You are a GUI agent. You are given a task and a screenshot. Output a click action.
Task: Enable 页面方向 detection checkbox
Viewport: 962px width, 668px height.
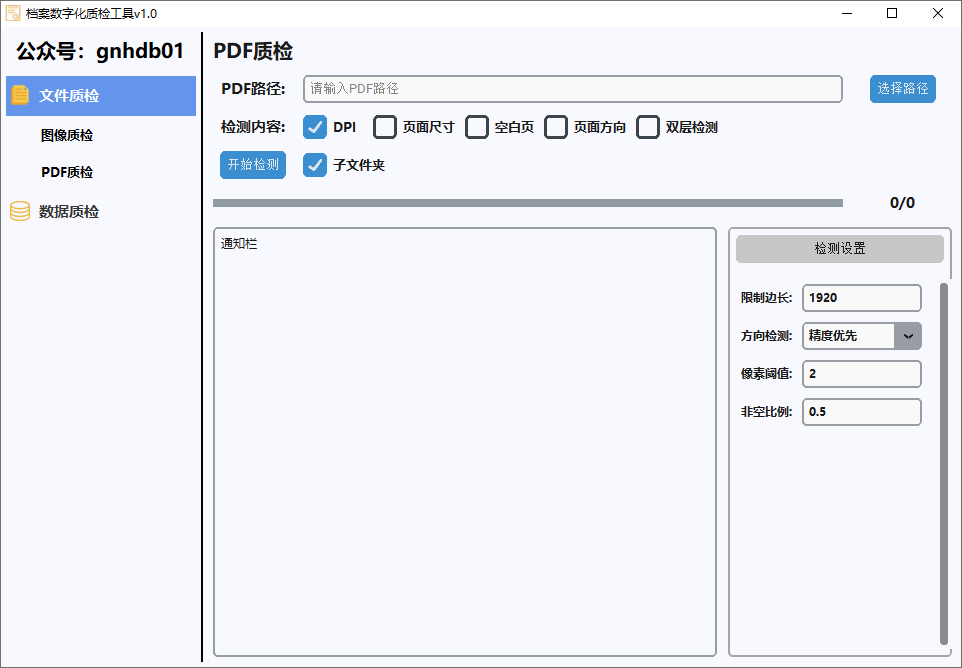click(556, 127)
